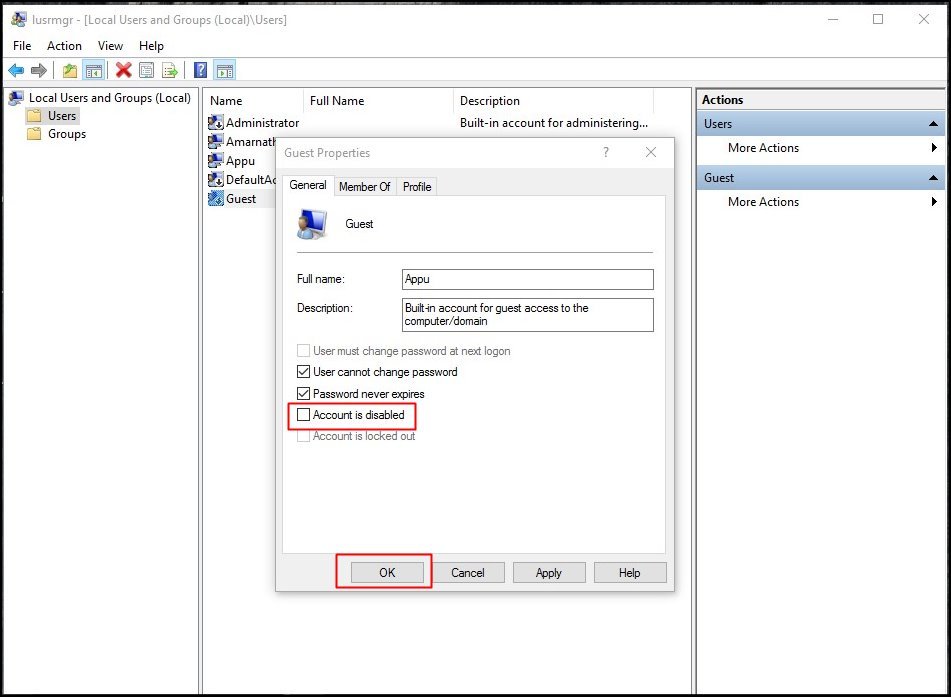Click the Export List toolbar icon
Viewport: 951px width, 697px height.
tap(170, 70)
